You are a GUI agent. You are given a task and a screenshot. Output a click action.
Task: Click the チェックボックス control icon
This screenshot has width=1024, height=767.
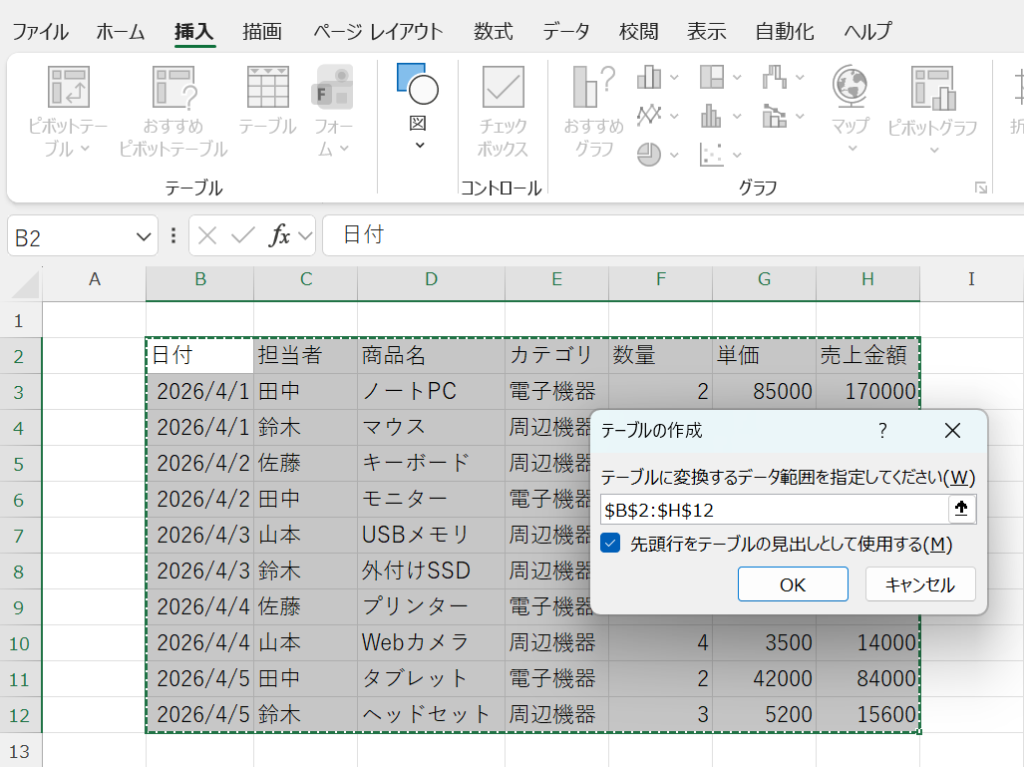click(503, 88)
